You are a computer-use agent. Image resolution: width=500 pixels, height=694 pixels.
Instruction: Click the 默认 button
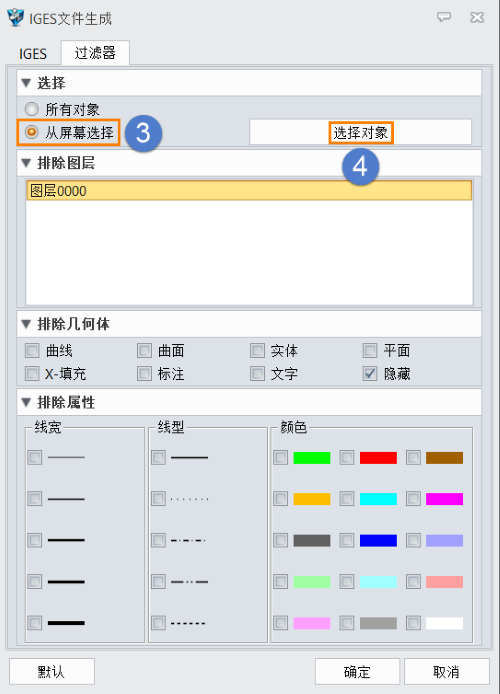point(51,672)
